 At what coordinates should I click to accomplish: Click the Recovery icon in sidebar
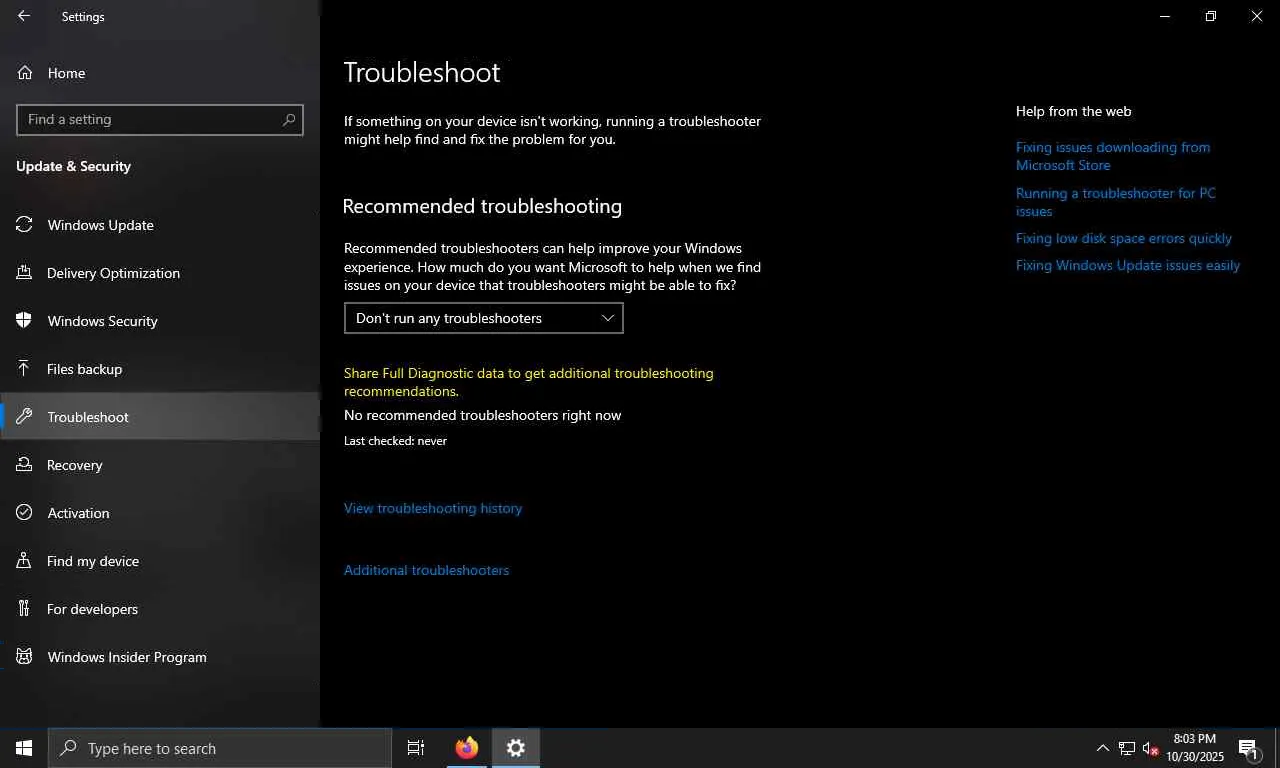pyautogui.click(x=25, y=465)
